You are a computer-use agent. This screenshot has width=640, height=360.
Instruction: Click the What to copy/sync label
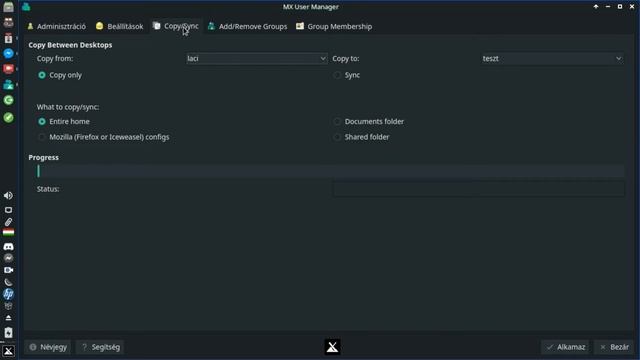(68, 107)
